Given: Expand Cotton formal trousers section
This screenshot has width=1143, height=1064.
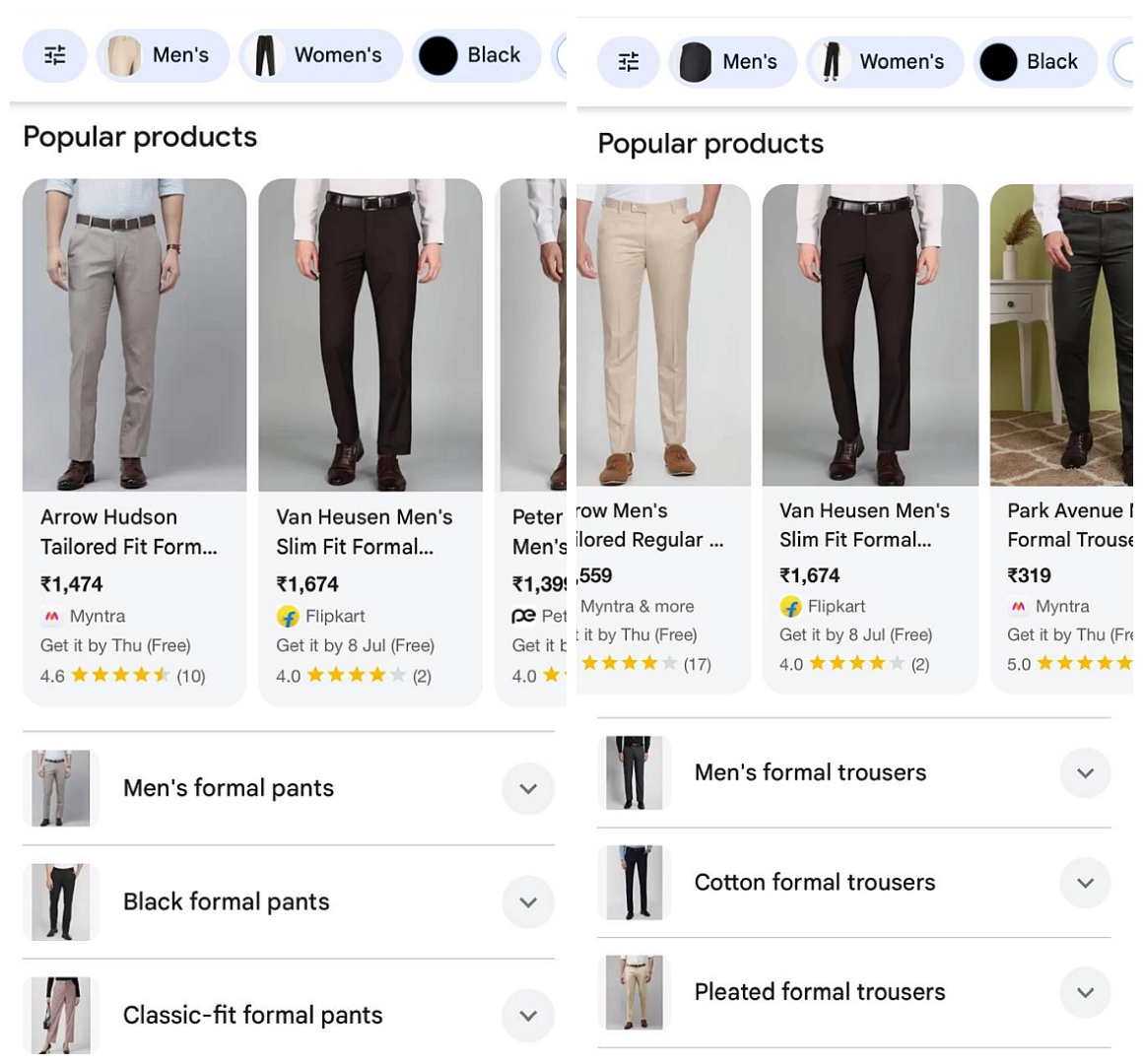Looking at the screenshot, I should click(1086, 883).
